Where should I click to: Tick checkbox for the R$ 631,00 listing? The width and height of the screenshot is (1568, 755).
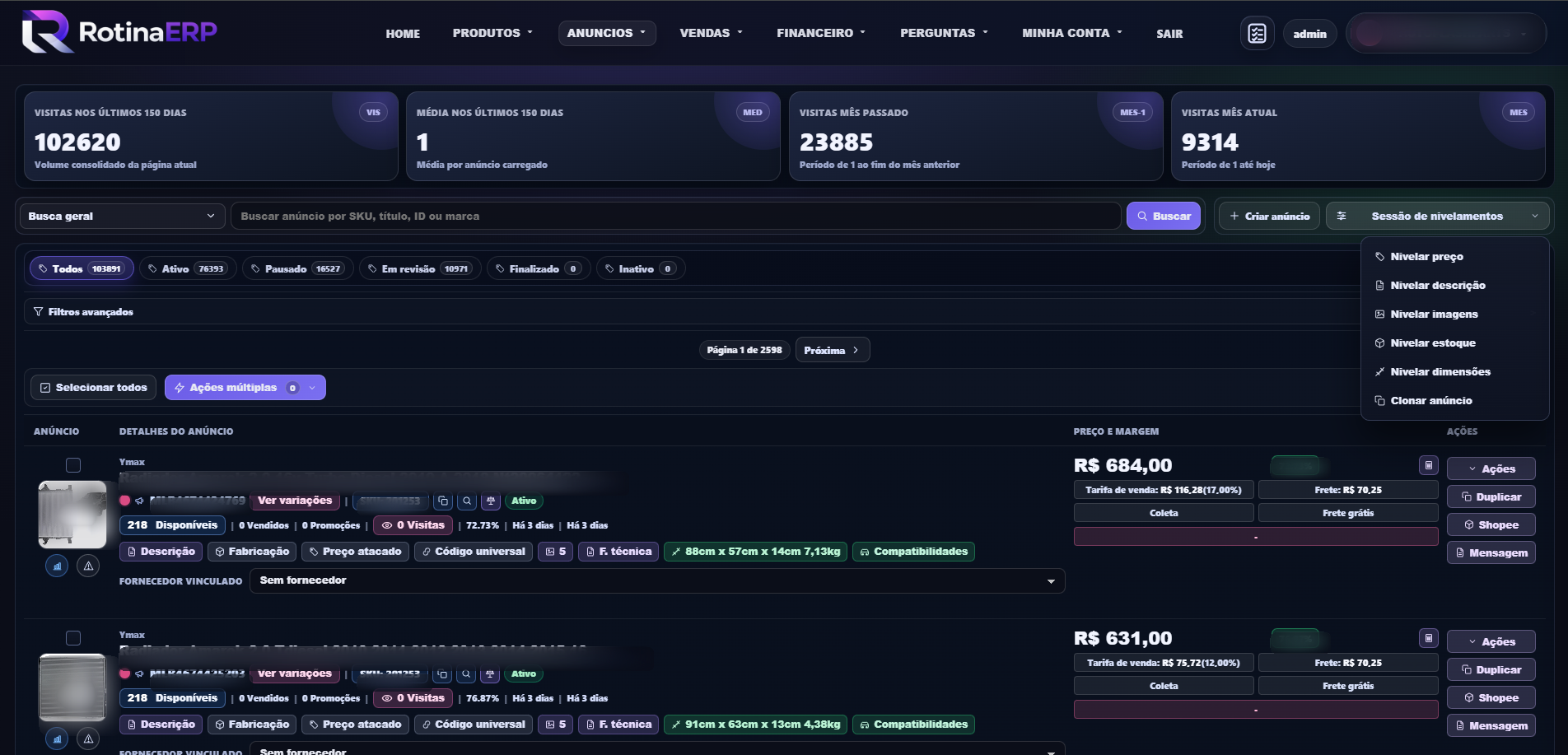click(73, 638)
